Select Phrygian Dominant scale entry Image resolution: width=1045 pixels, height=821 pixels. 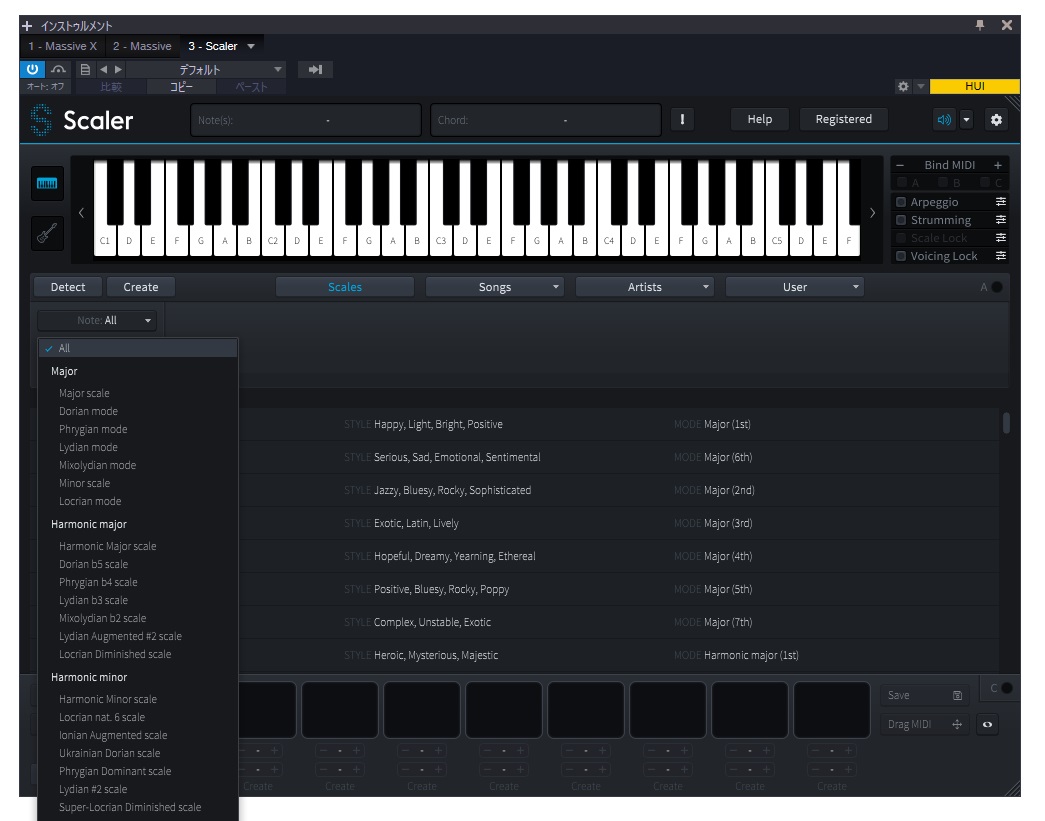pos(115,771)
